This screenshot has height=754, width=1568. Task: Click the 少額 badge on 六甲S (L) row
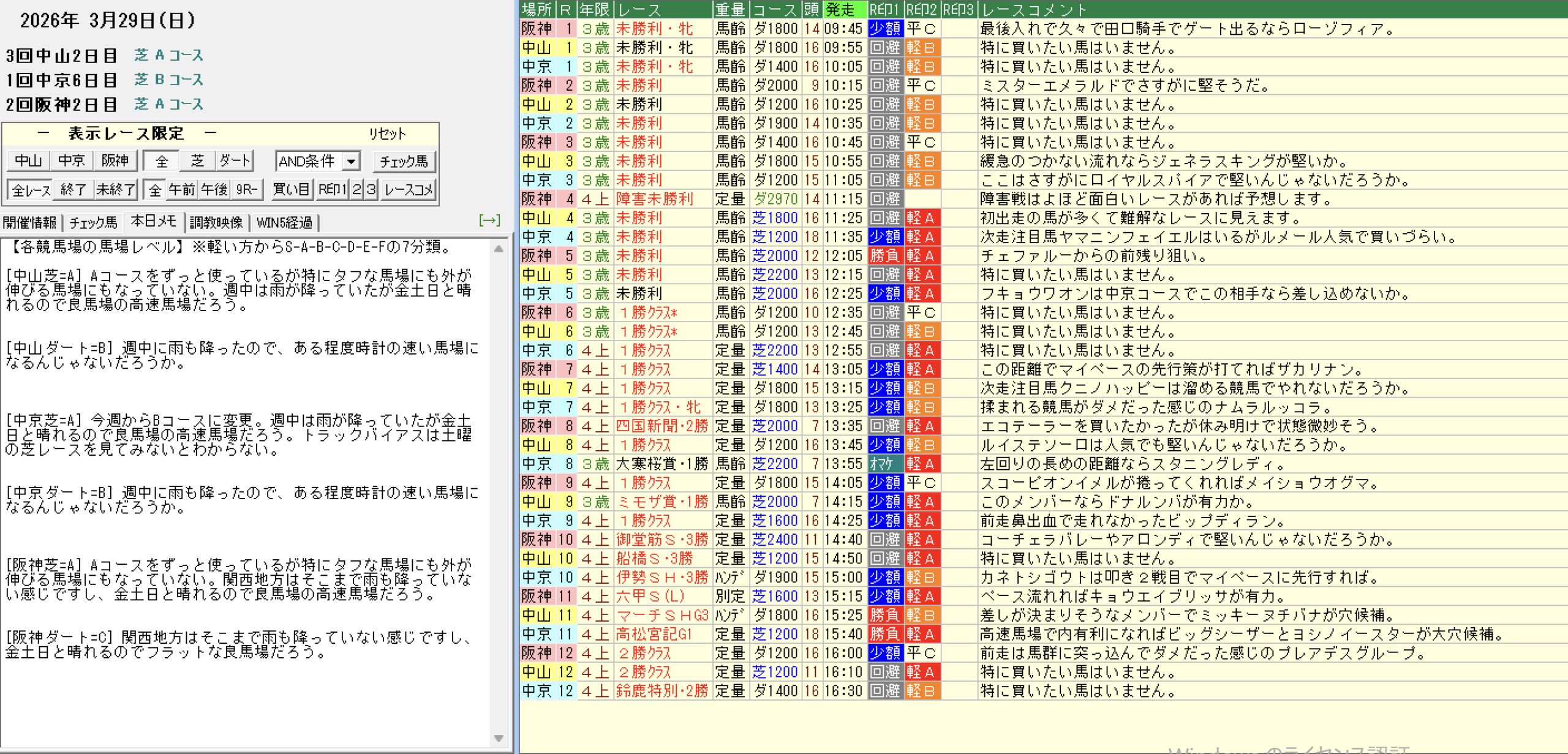(885, 596)
